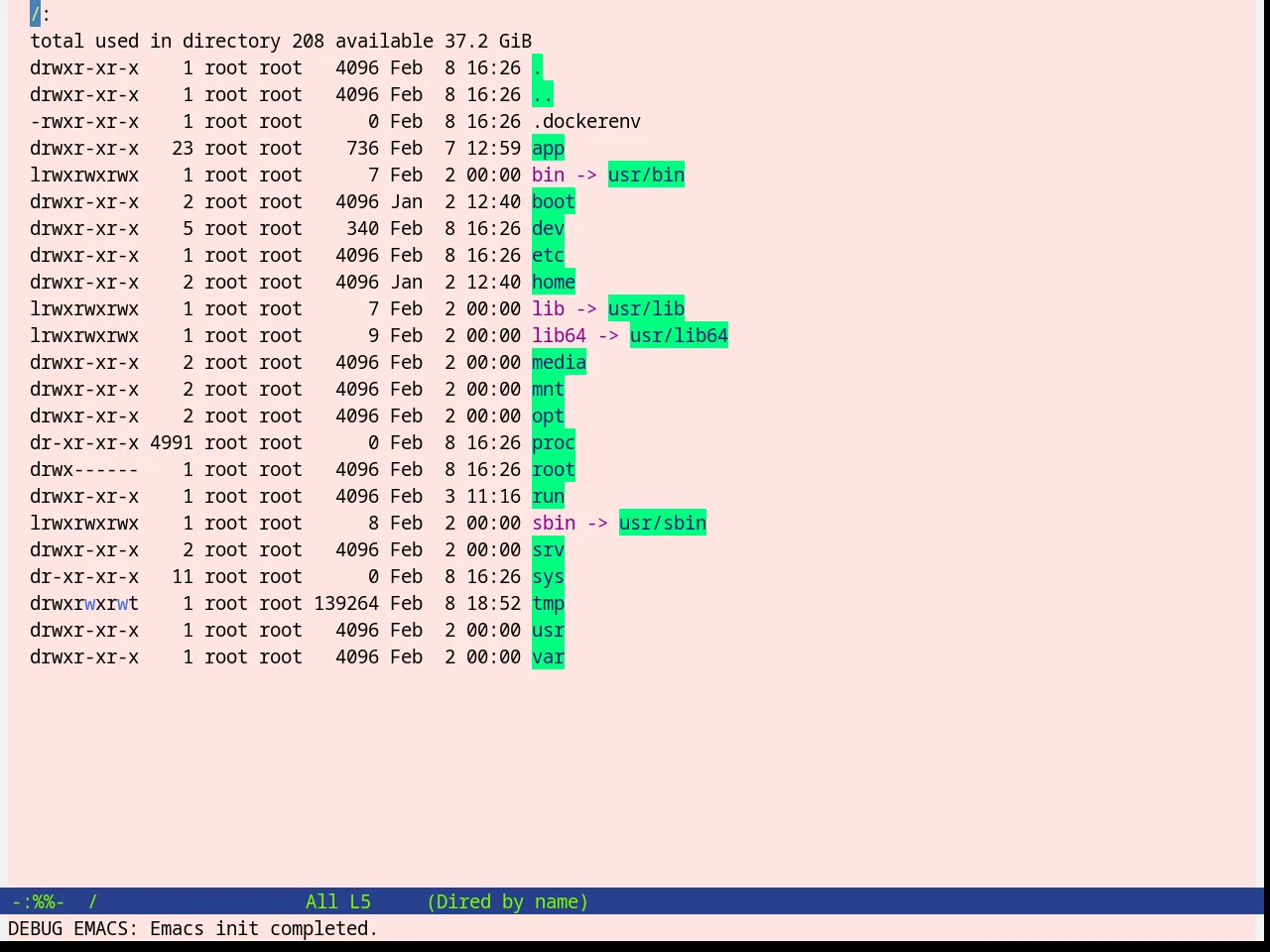This screenshot has width=1270, height=952.
Task: Click the 736 size of app
Action: point(362,149)
